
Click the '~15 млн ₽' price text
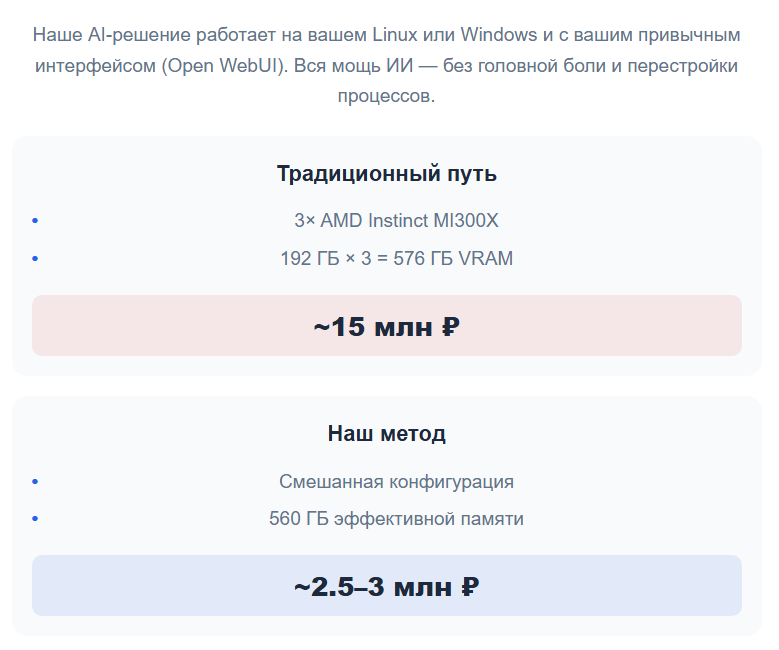pyautogui.click(x=387, y=327)
